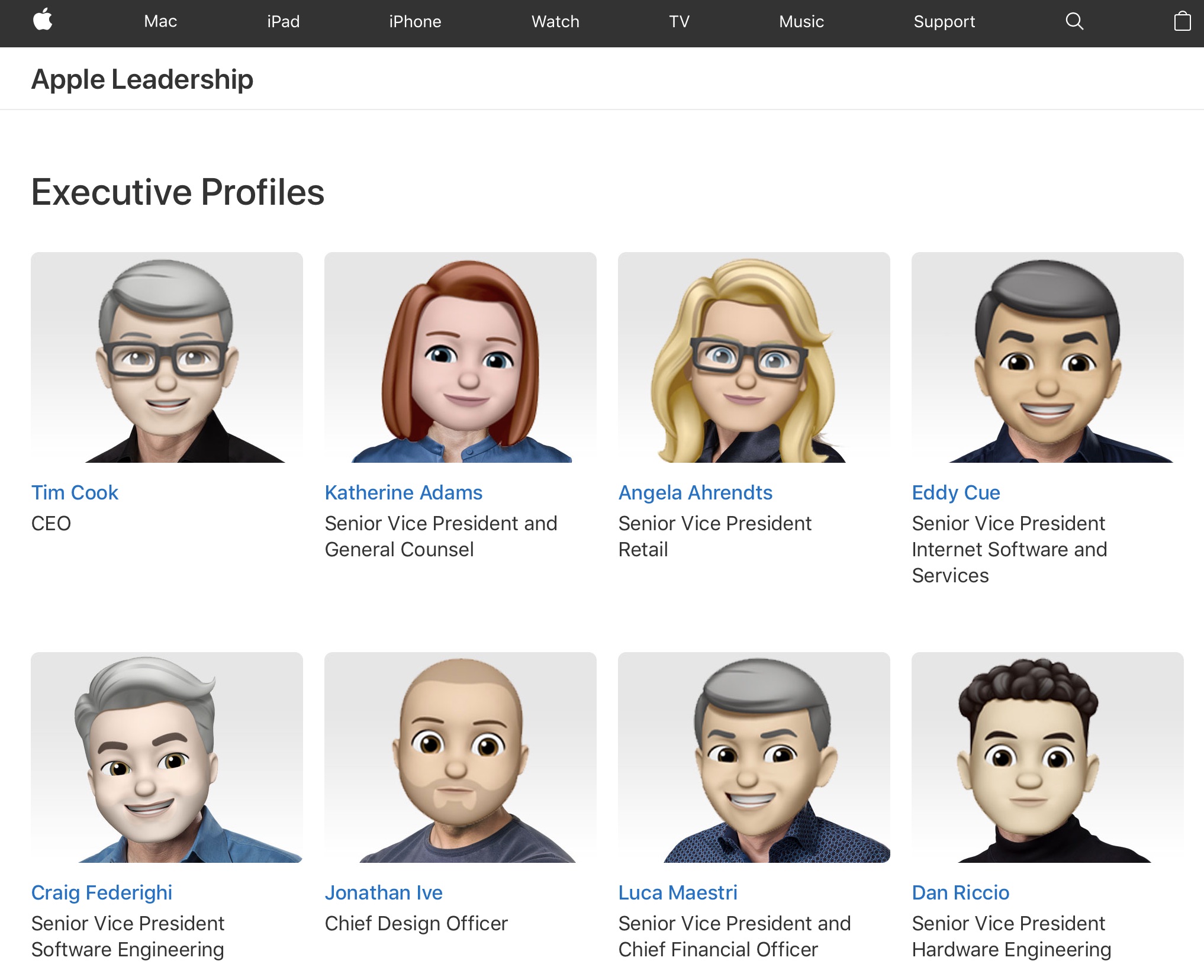
Task: Open Tim Cook's profile link
Action: pyautogui.click(x=75, y=492)
